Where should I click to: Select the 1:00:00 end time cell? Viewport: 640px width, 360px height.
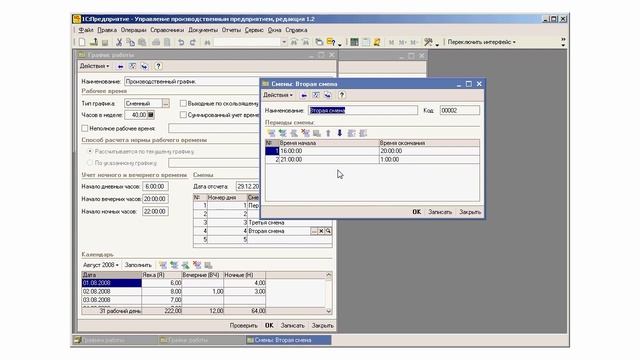click(429, 160)
